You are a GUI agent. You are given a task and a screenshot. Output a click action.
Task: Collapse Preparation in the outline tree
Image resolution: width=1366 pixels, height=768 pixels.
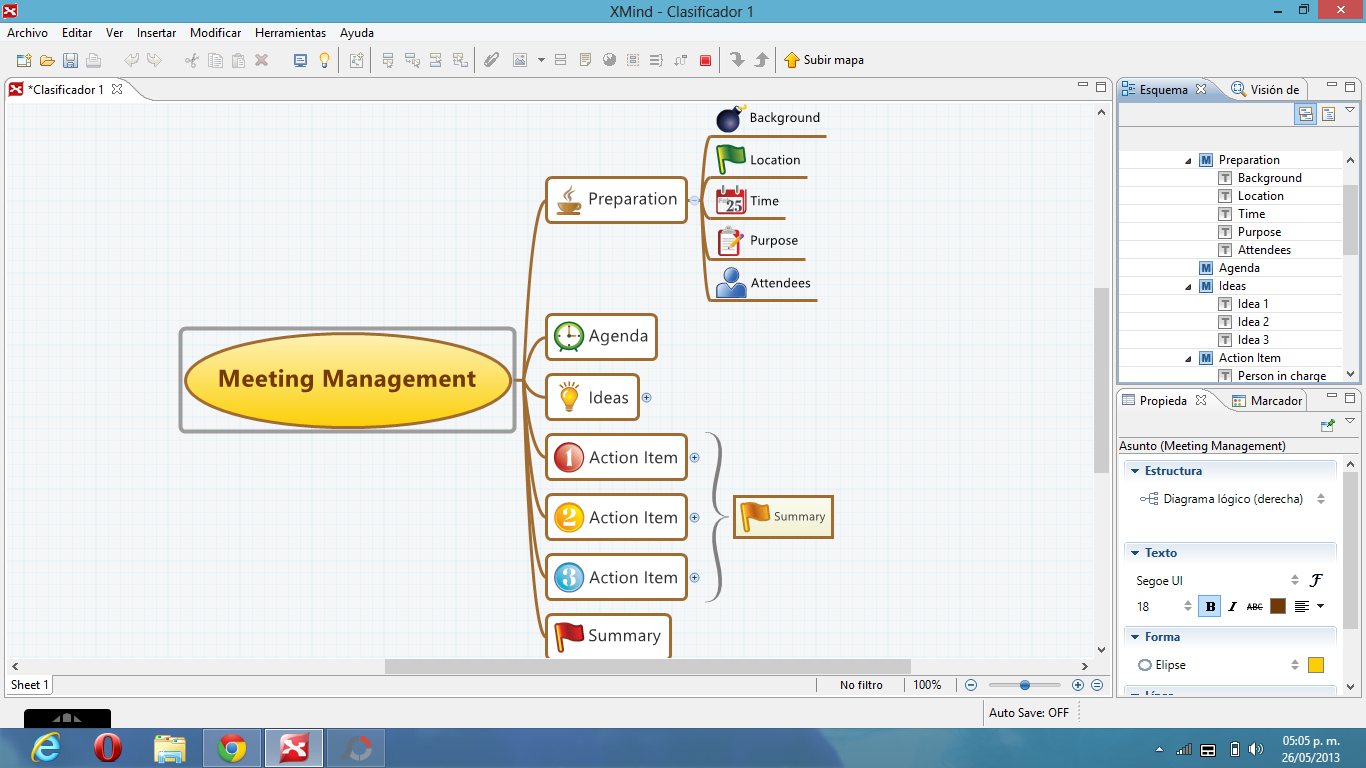1188,160
